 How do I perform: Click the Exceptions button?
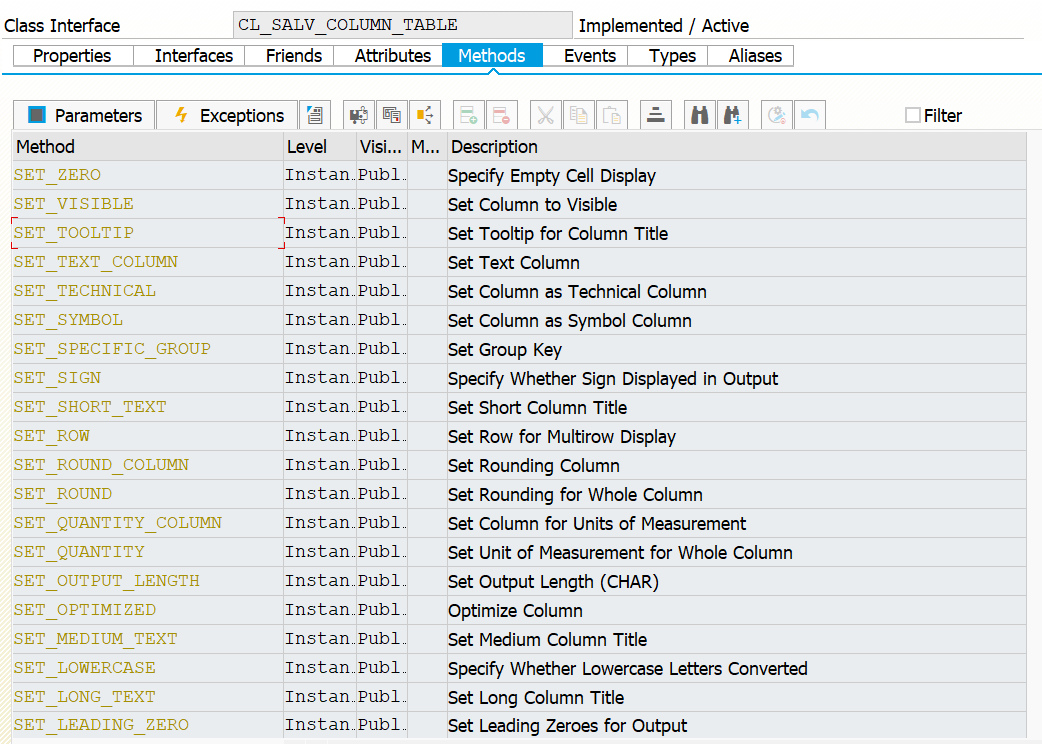[228, 115]
